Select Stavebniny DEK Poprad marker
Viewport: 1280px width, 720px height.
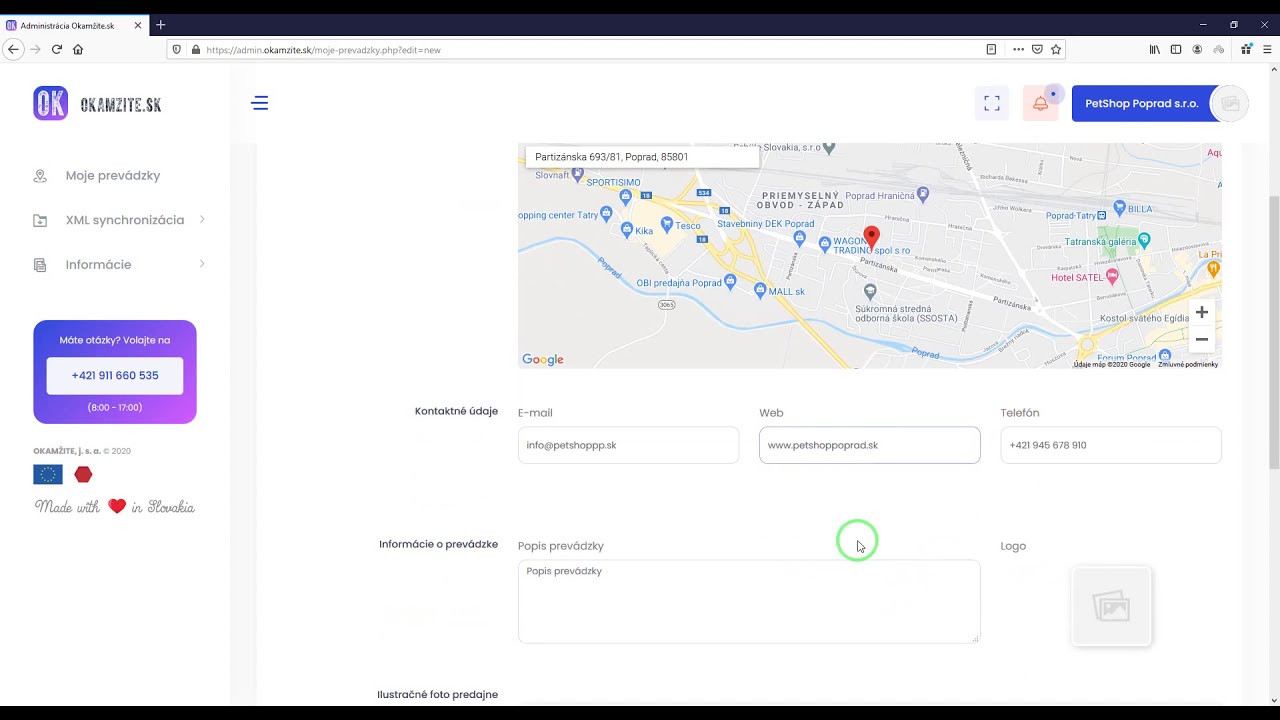799,237
